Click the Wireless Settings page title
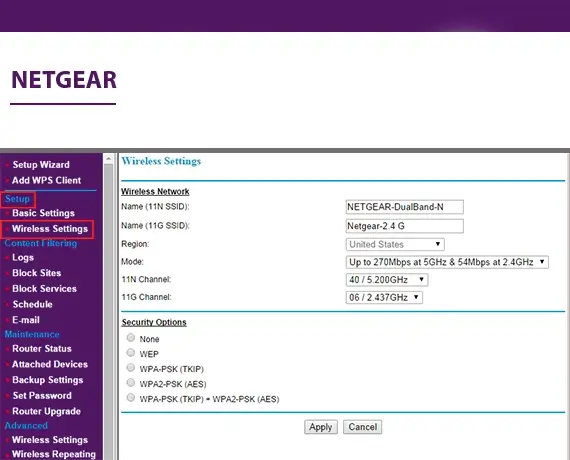 pos(161,161)
